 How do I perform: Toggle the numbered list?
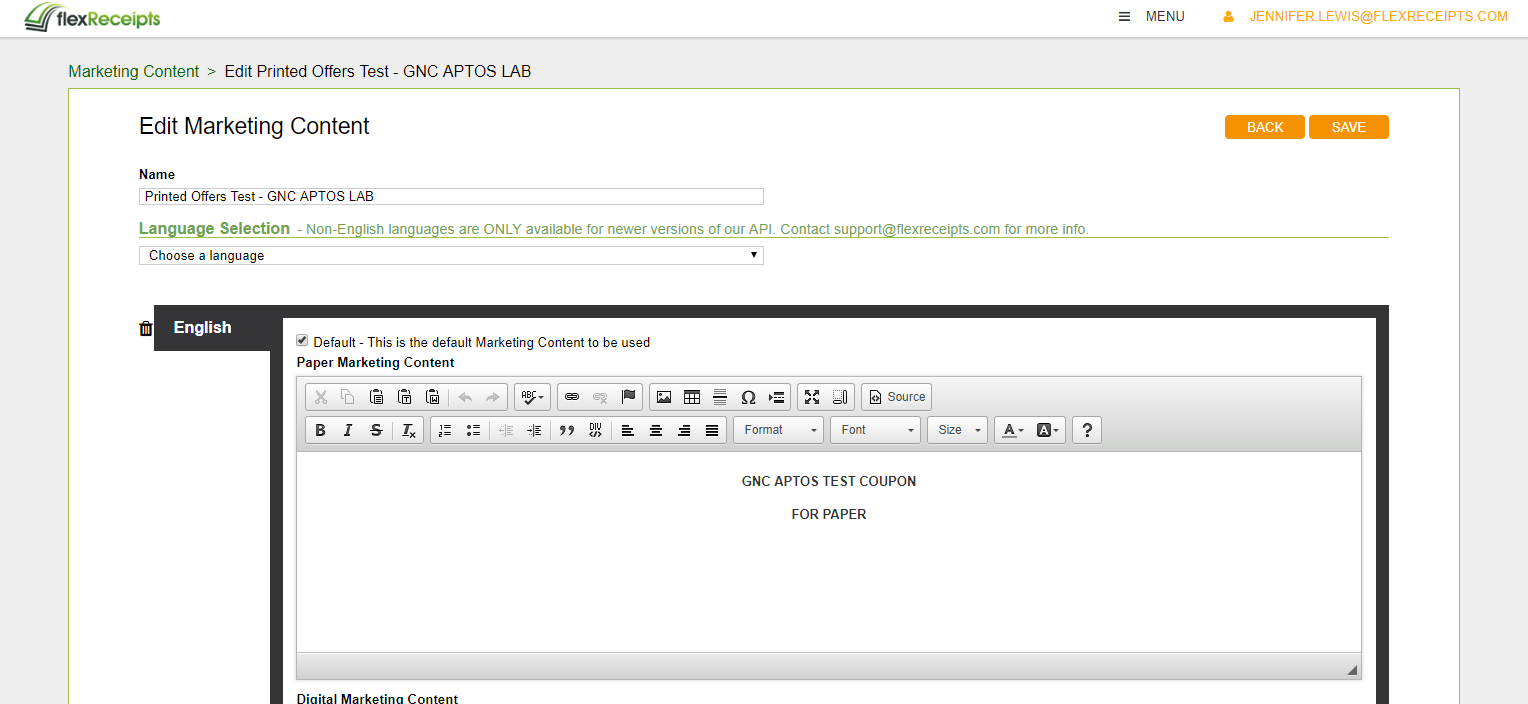click(x=445, y=430)
